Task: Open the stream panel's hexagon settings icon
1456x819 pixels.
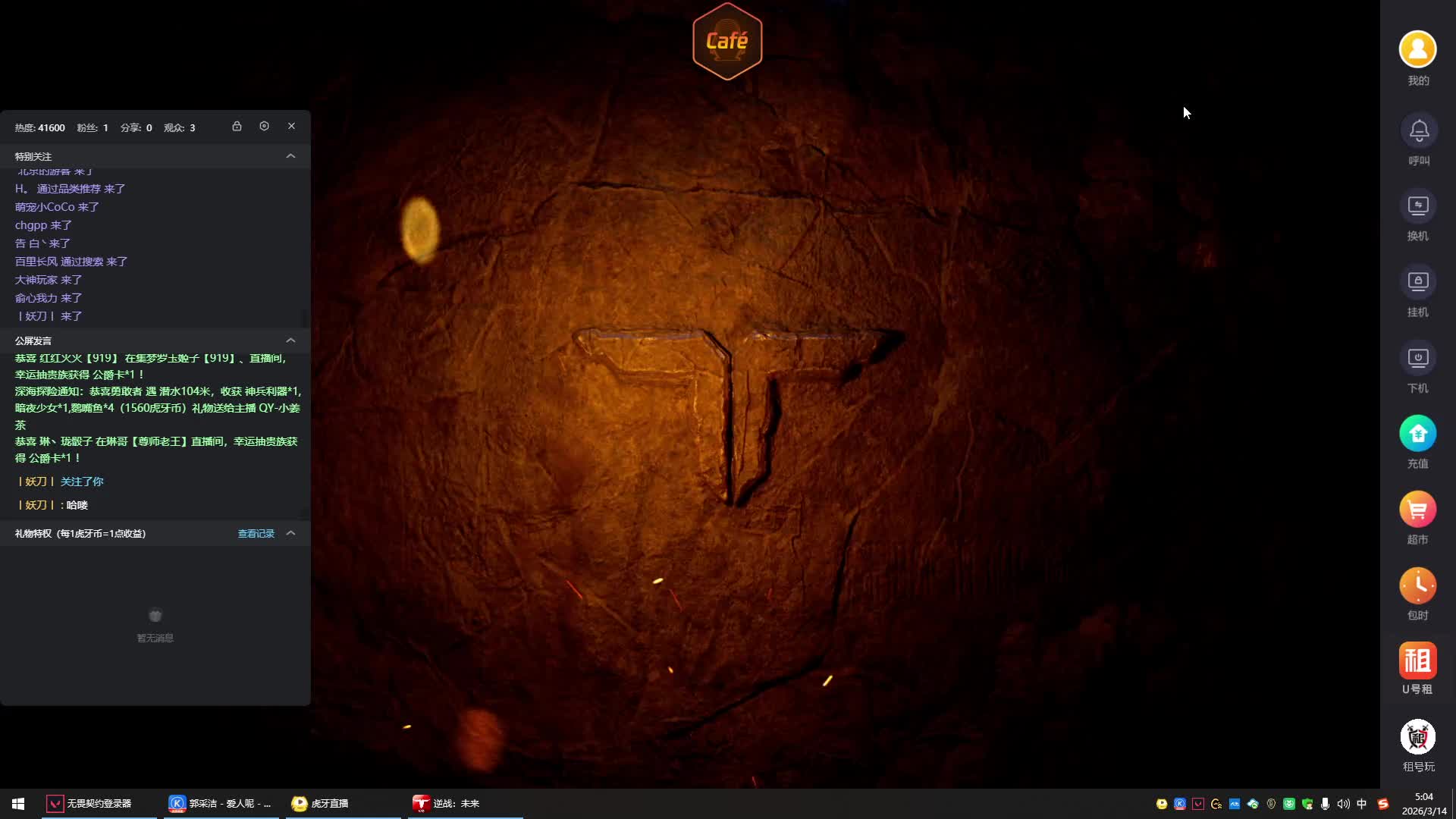Action: 264,127
